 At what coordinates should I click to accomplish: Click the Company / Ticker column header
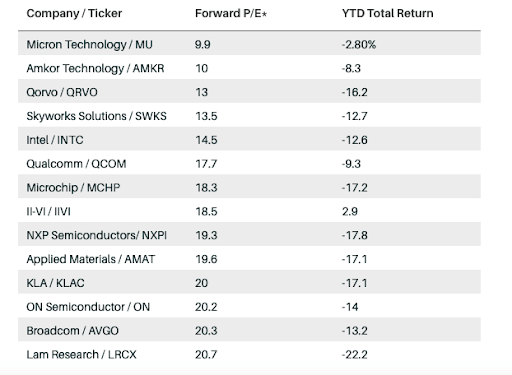click(74, 13)
